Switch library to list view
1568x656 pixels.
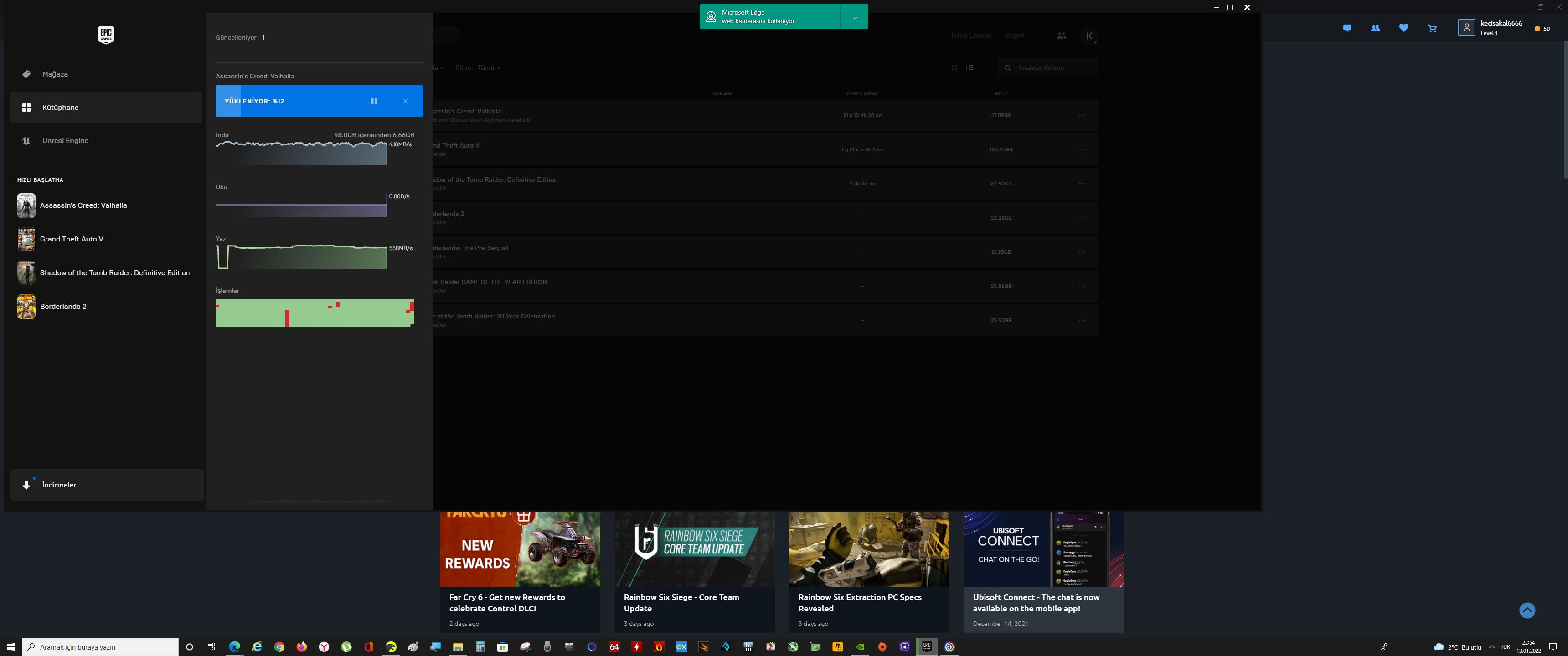point(970,67)
